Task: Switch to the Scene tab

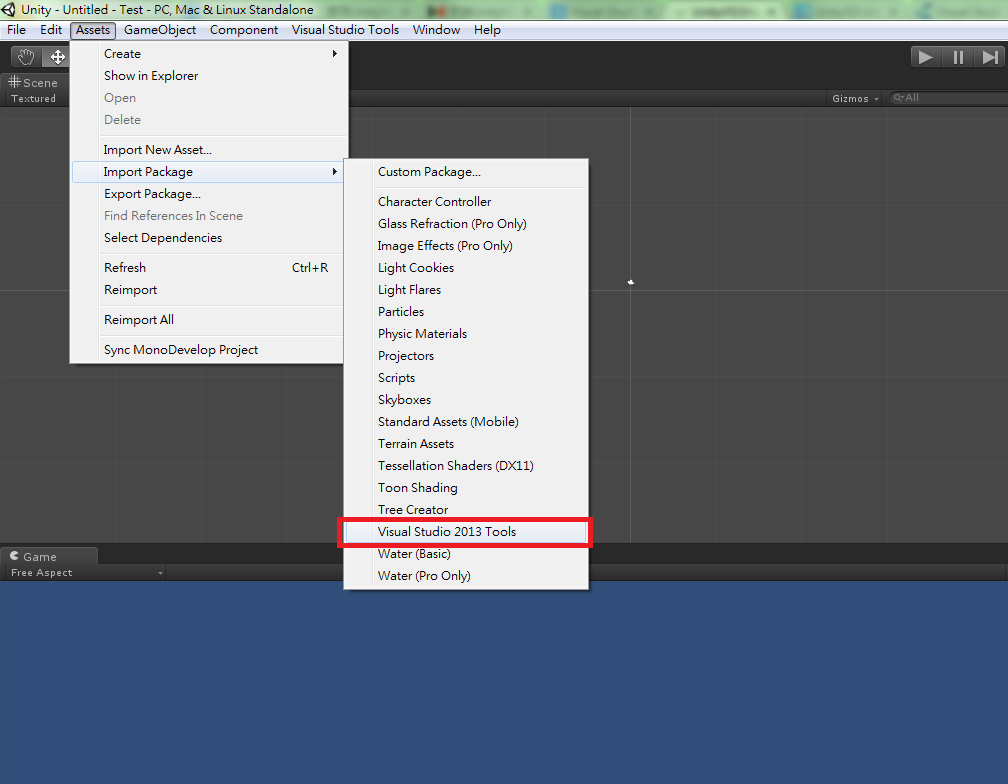Action: click(x=33, y=82)
